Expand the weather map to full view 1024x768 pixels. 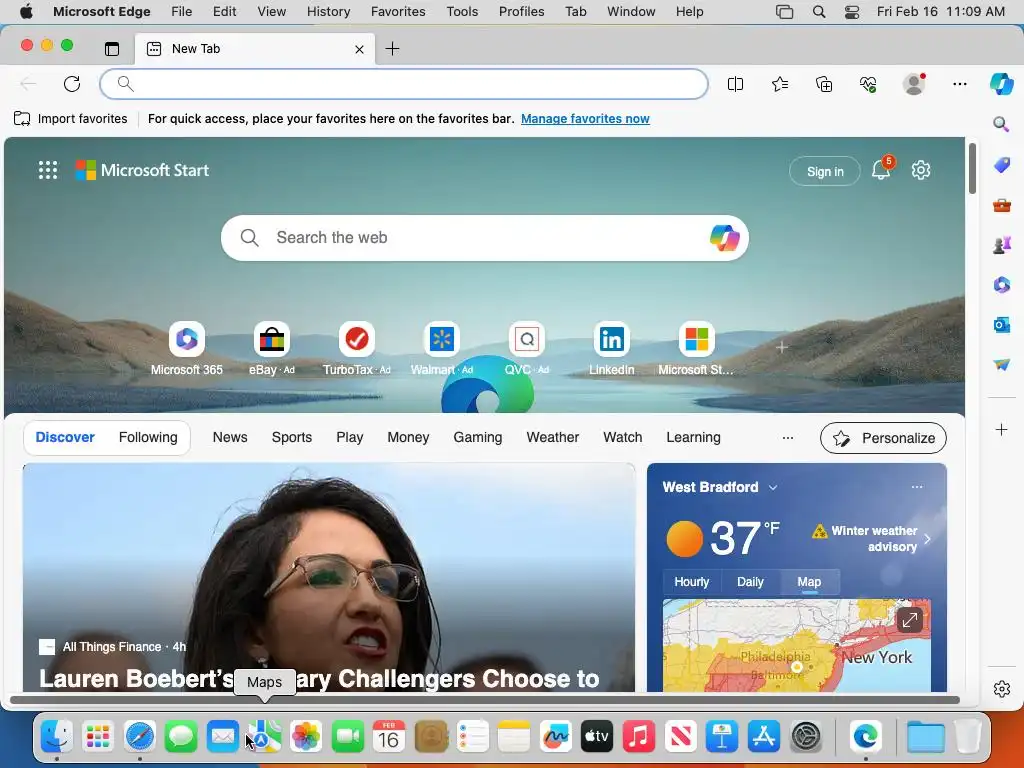pyautogui.click(x=910, y=620)
